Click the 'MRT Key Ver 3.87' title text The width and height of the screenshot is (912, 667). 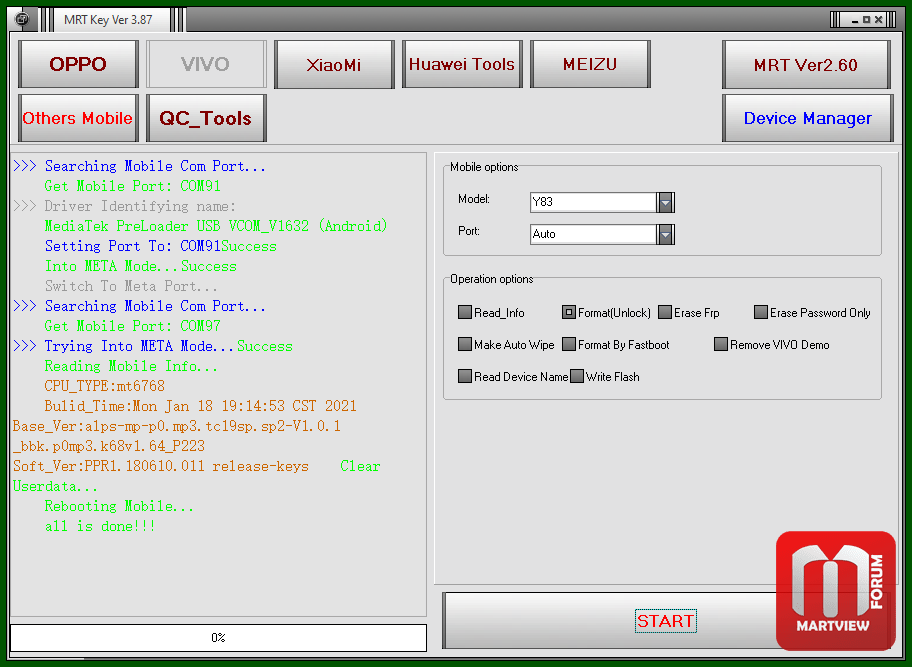tap(108, 20)
